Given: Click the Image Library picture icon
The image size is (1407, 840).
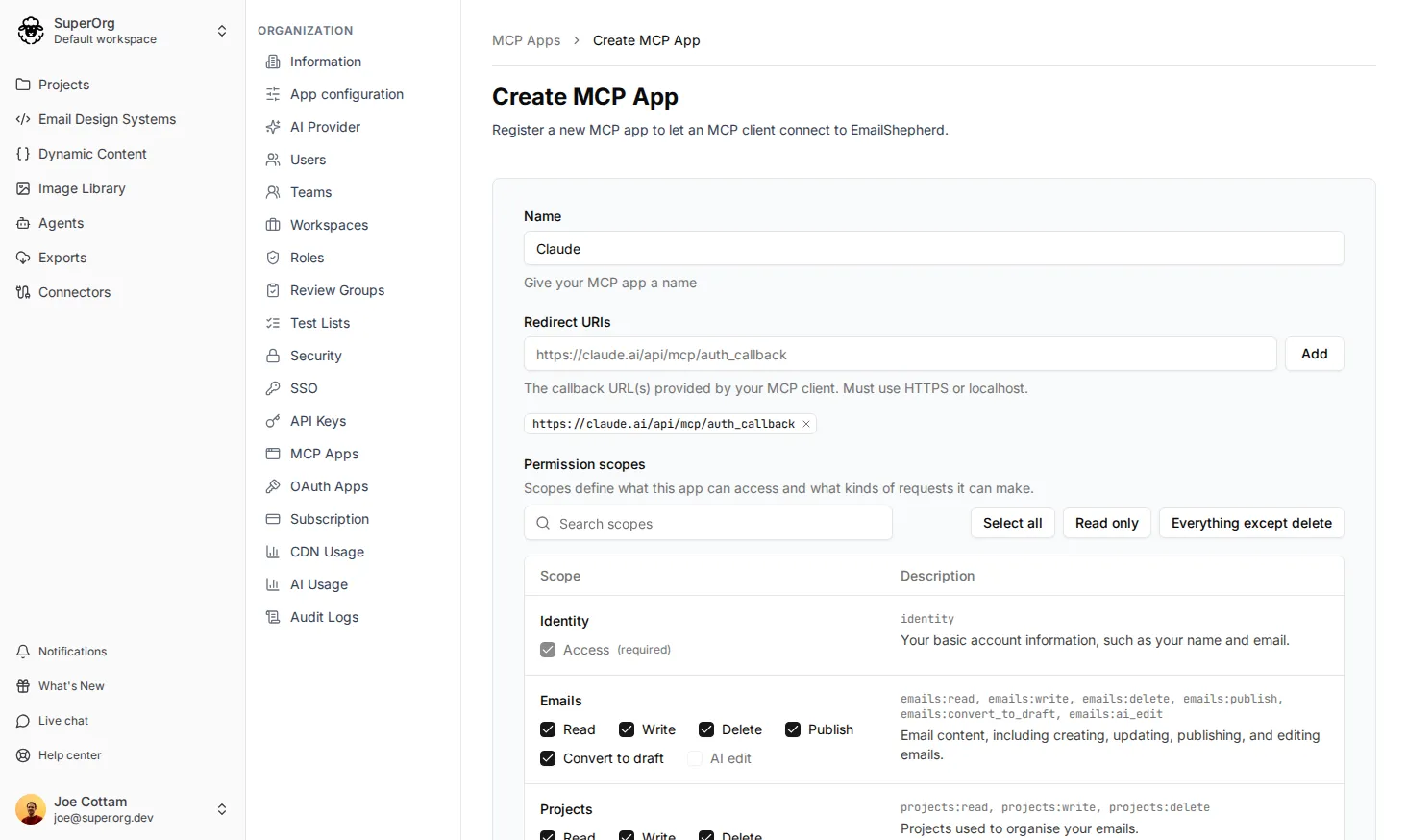Looking at the screenshot, I should click(23, 188).
